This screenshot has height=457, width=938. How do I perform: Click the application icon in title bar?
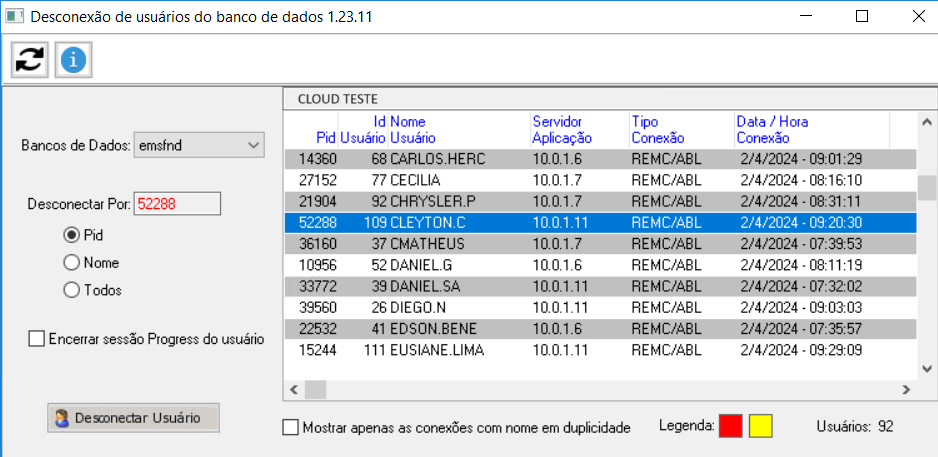[x=14, y=16]
